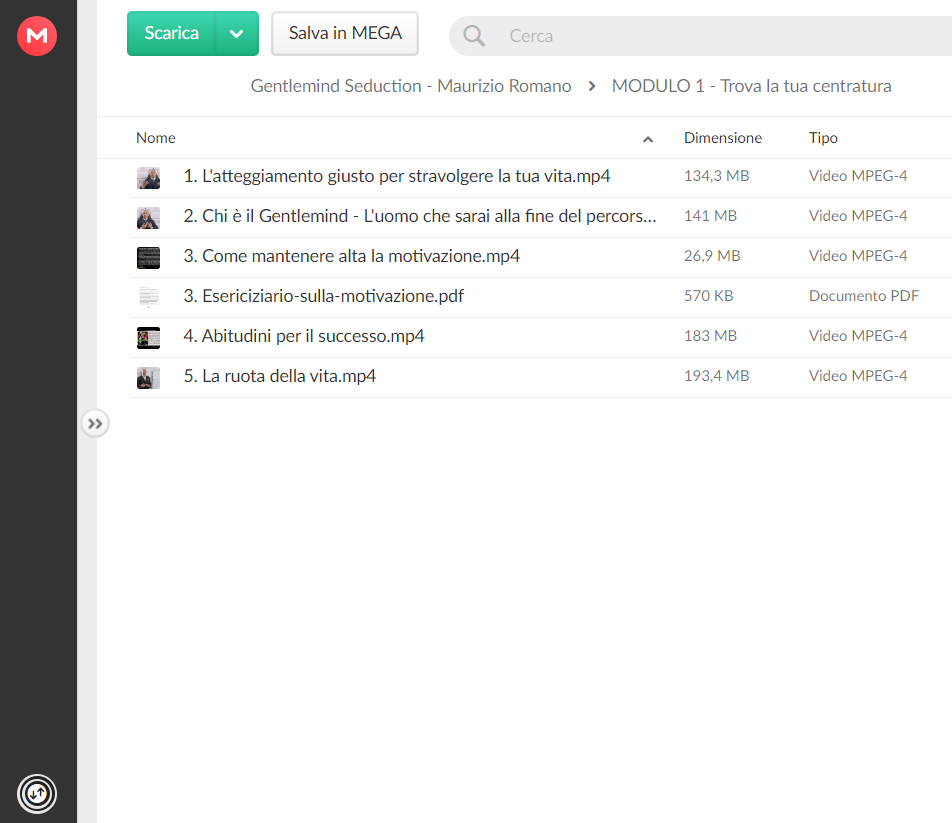Click the red MEGA logo icon
This screenshot has width=952, height=823.
(x=37, y=36)
